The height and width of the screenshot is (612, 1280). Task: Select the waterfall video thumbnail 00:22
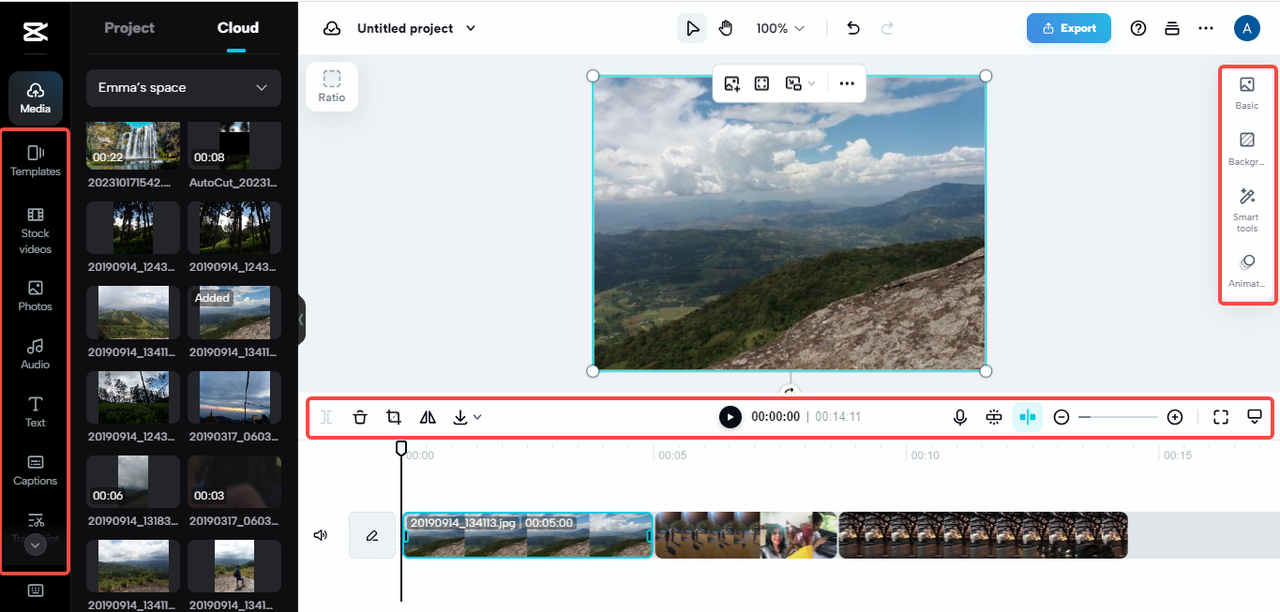click(133, 145)
